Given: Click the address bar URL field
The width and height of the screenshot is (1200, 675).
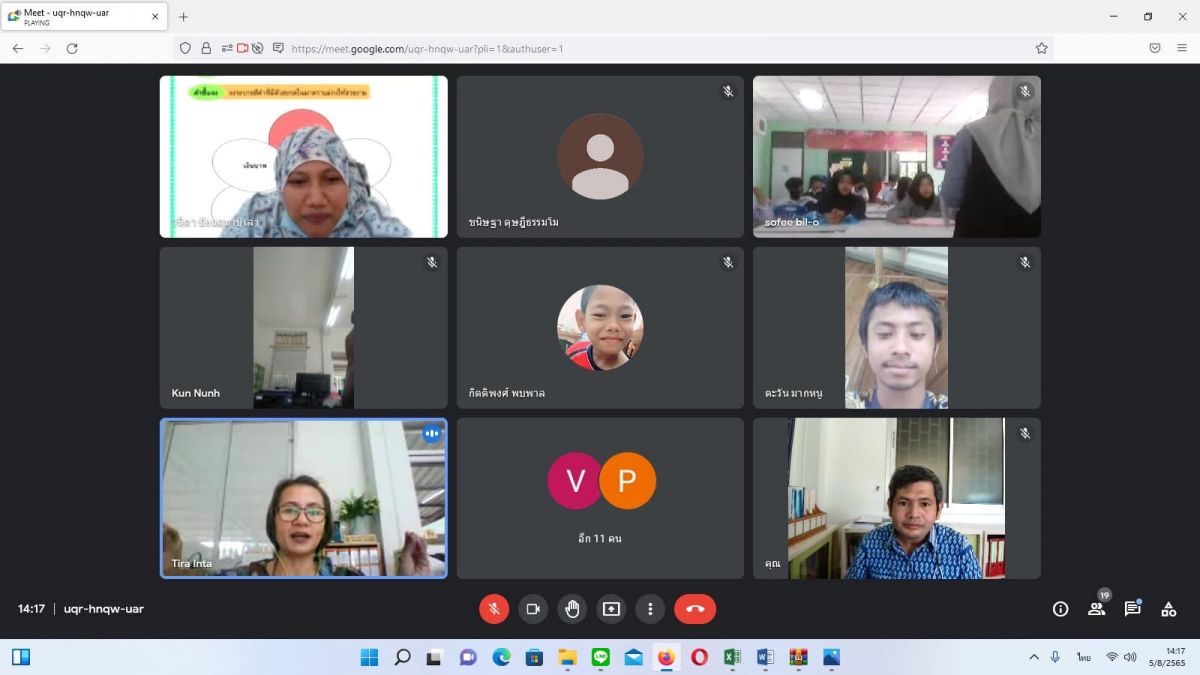Looking at the screenshot, I should pos(600,48).
